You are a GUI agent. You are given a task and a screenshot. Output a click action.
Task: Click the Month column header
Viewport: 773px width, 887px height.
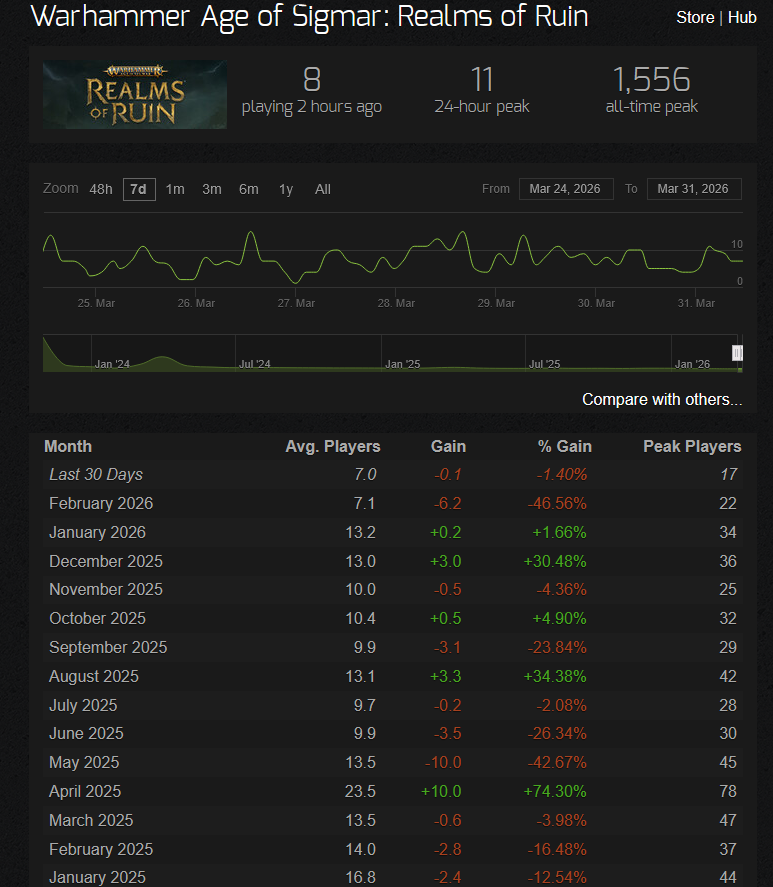pyautogui.click(x=68, y=446)
